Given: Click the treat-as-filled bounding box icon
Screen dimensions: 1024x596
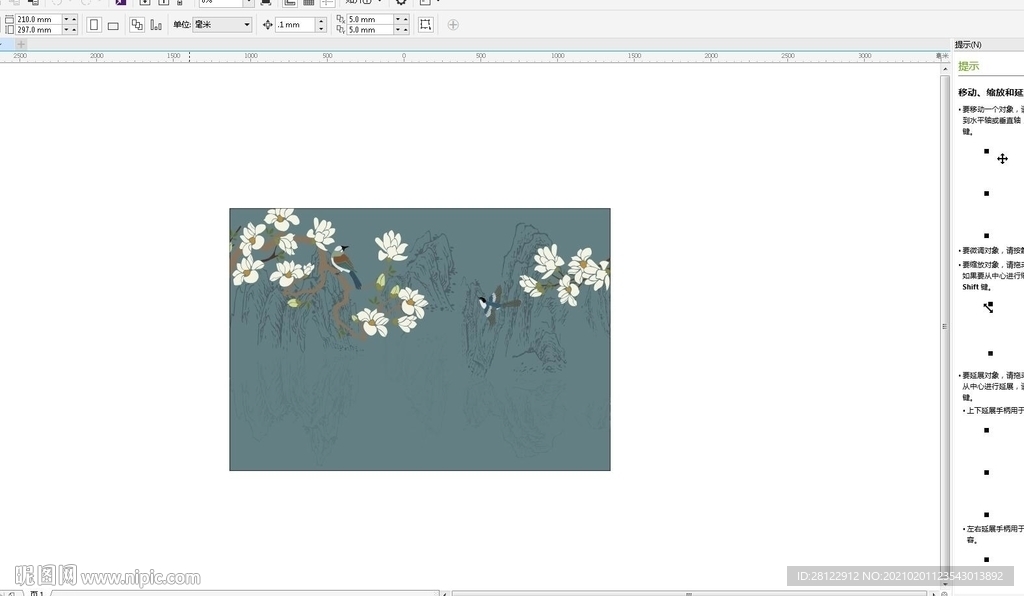Looking at the screenshot, I should [x=425, y=25].
